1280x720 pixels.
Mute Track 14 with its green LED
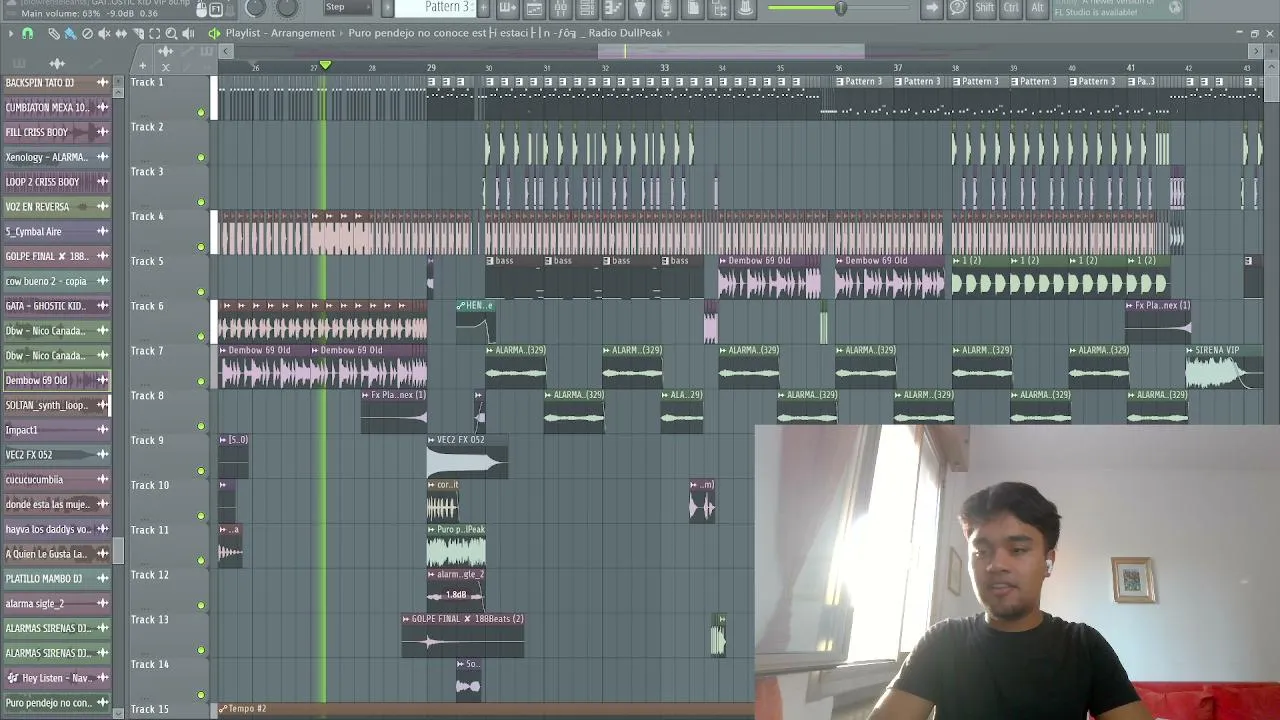click(x=201, y=695)
